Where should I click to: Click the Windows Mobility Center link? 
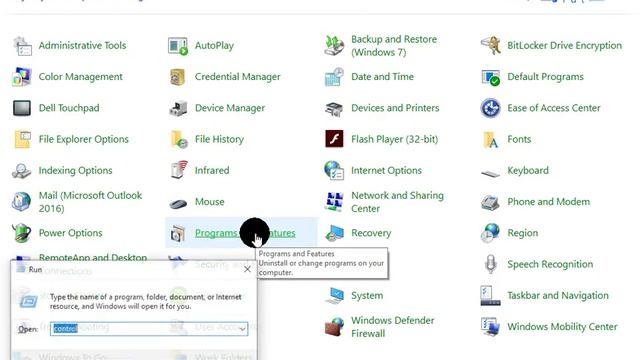(x=562, y=327)
